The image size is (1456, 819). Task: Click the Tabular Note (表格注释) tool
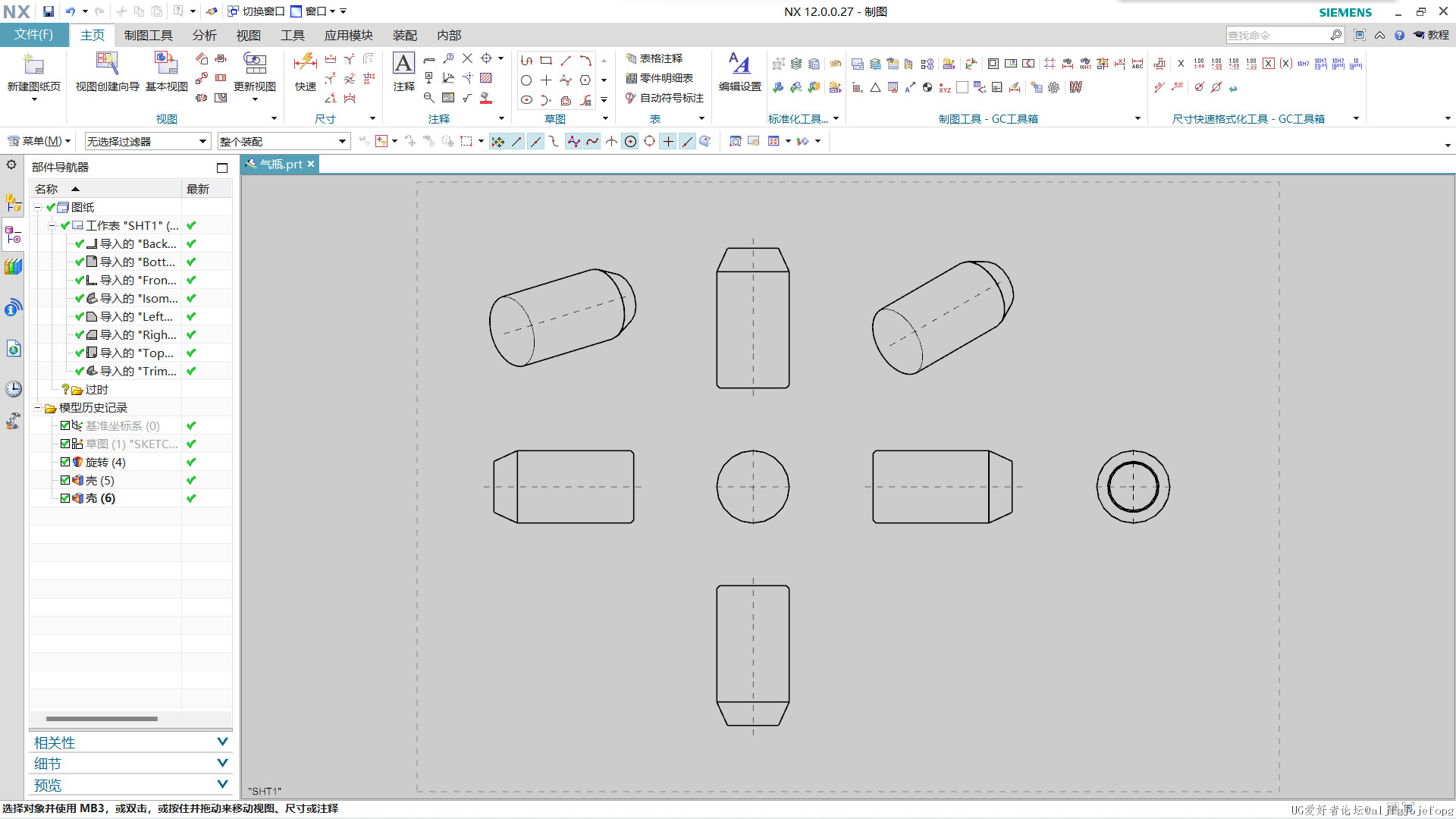(x=654, y=58)
